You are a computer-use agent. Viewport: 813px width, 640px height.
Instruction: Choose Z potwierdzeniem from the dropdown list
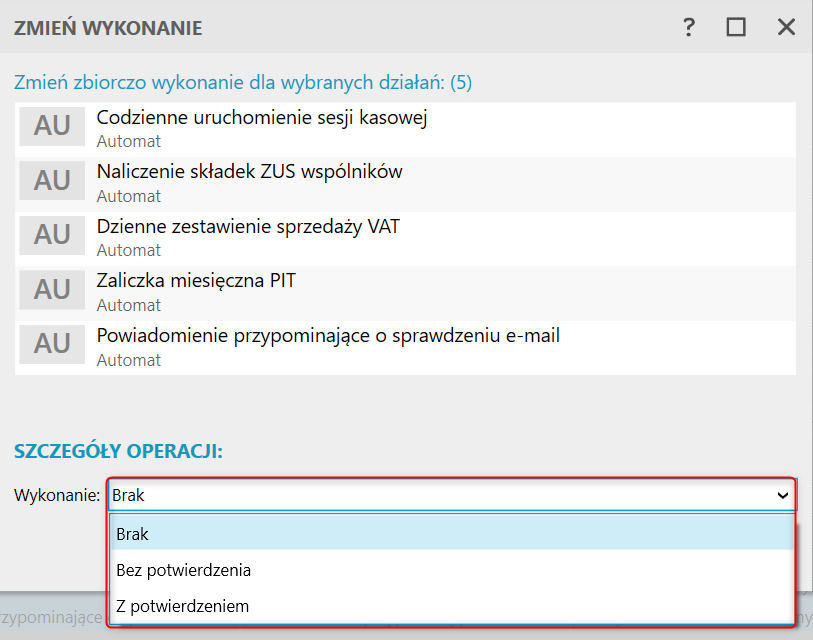(182, 606)
